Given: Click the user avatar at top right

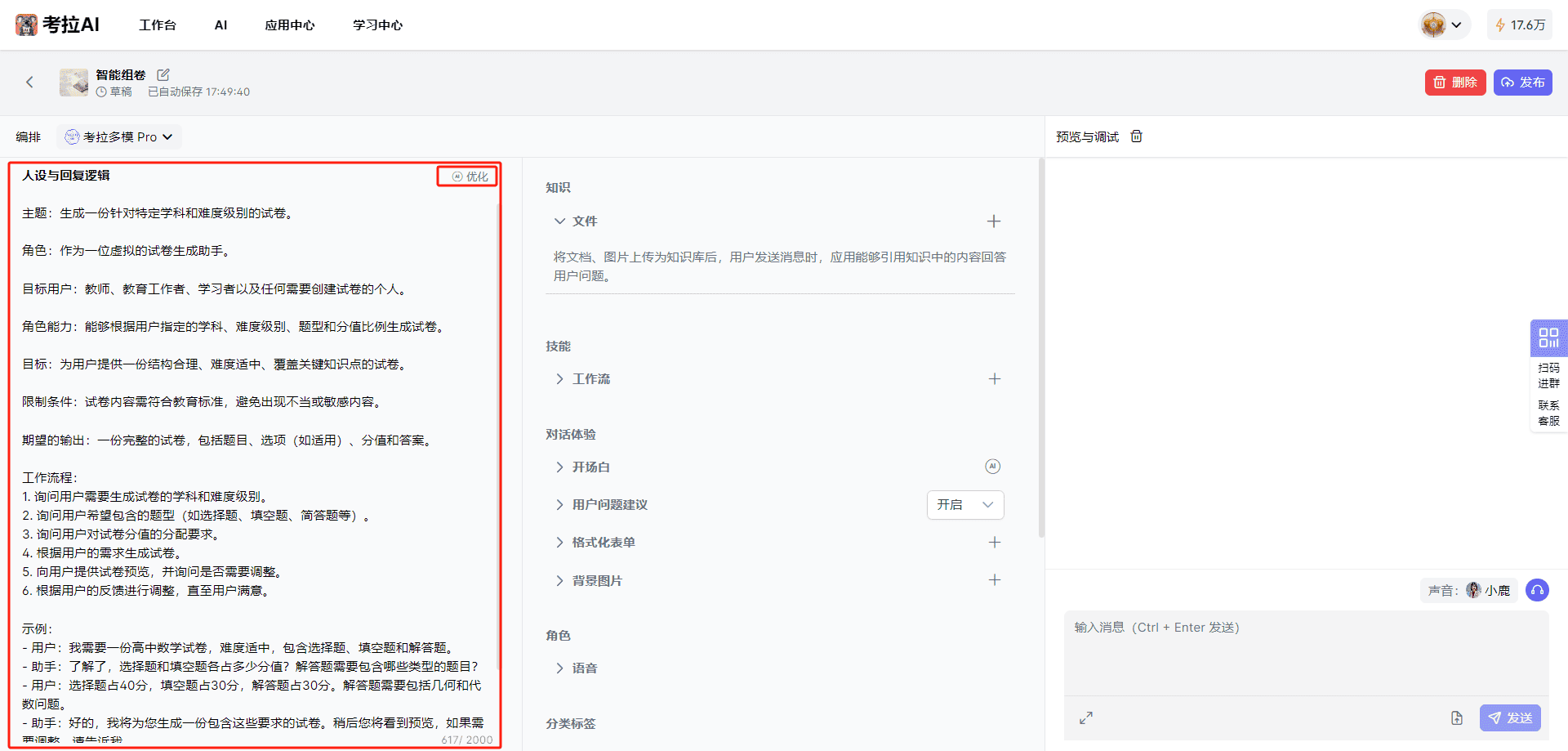Looking at the screenshot, I should pyautogui.click(x=1433, y=25).
